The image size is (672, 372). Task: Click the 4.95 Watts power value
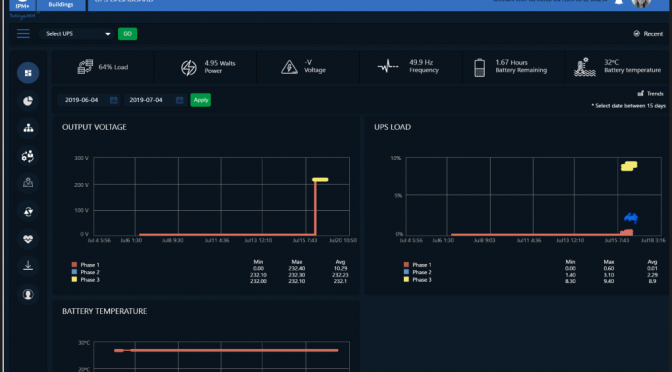pyautogui.click(x=220, y=63)
